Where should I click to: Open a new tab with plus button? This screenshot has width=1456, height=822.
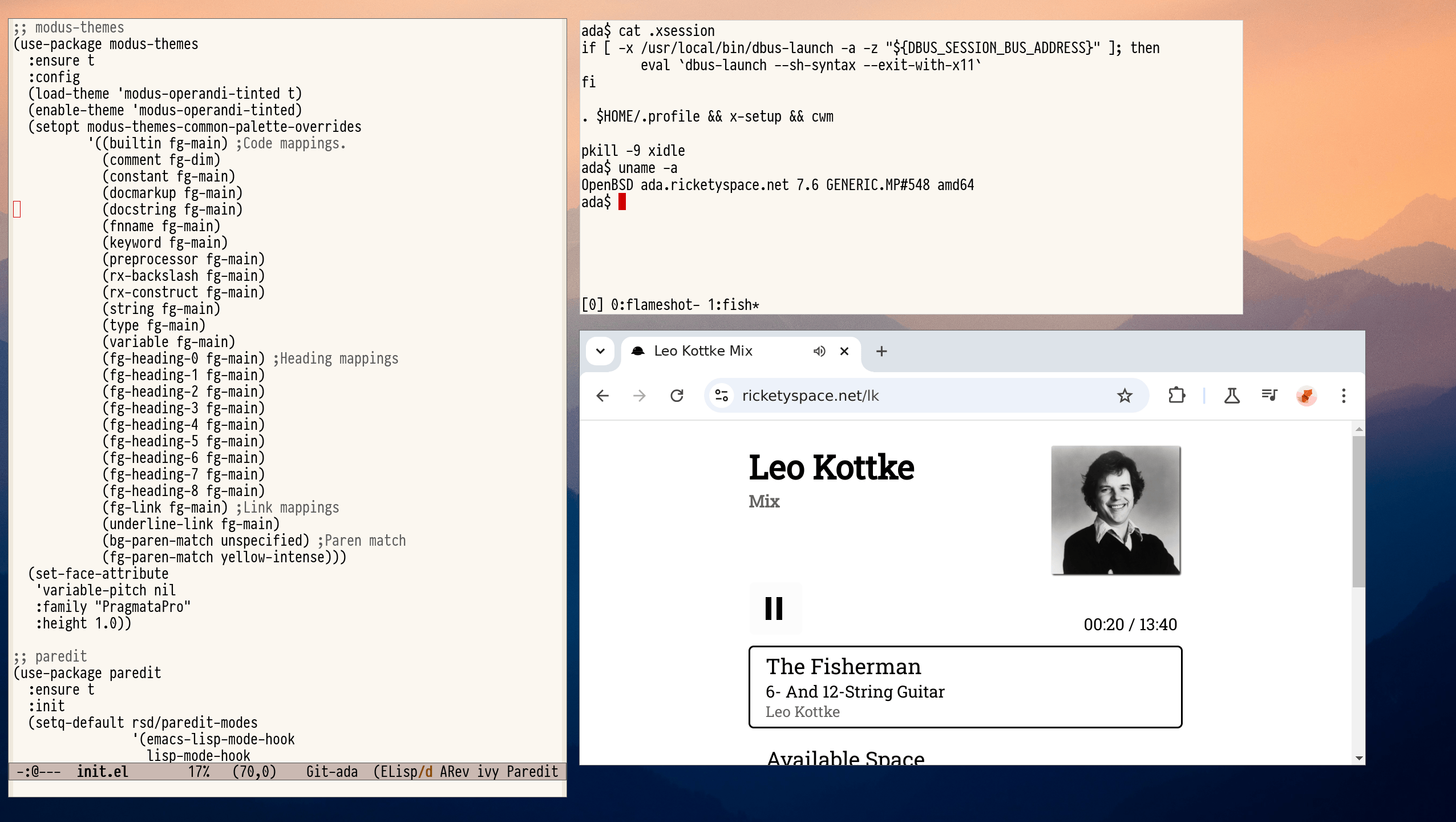[x=881, y=351]
